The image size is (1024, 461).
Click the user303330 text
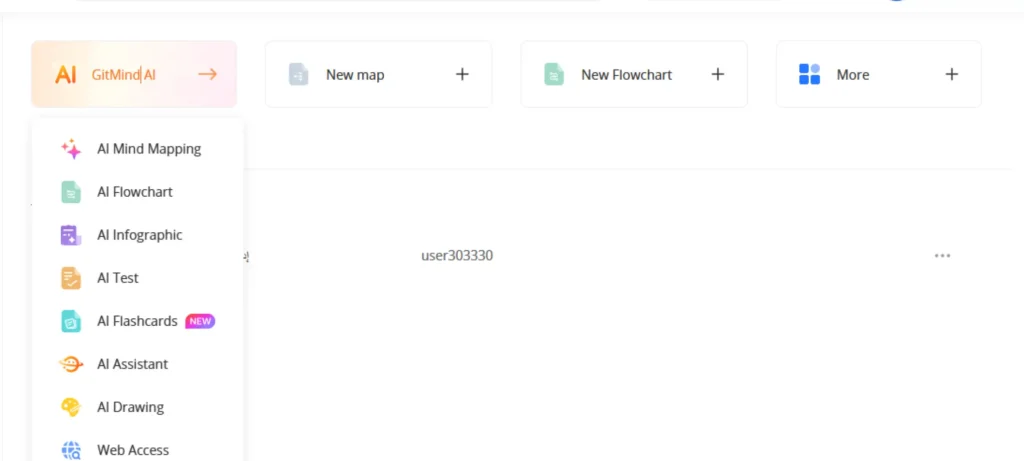point(457,256)
